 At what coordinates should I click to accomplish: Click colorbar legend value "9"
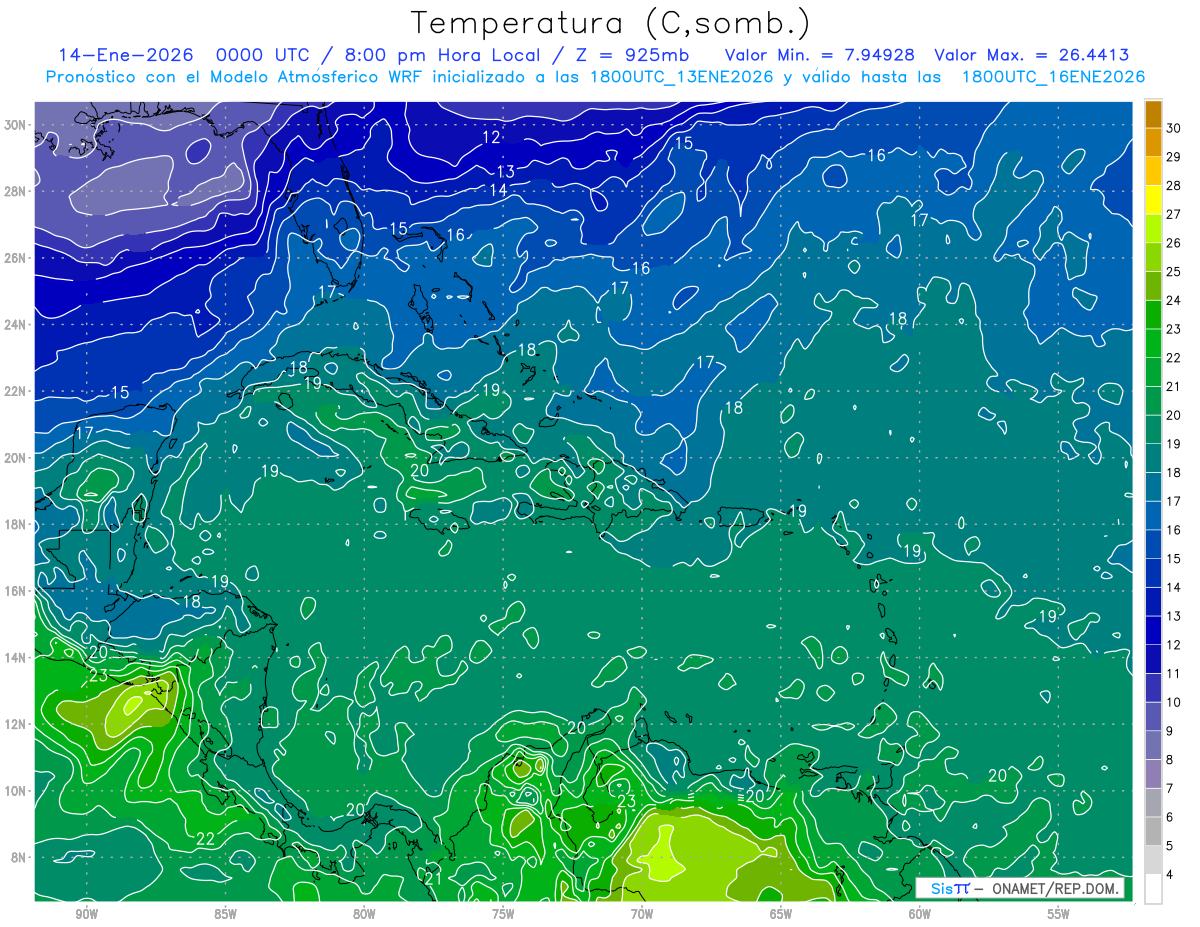click(x=1171, y=731)
